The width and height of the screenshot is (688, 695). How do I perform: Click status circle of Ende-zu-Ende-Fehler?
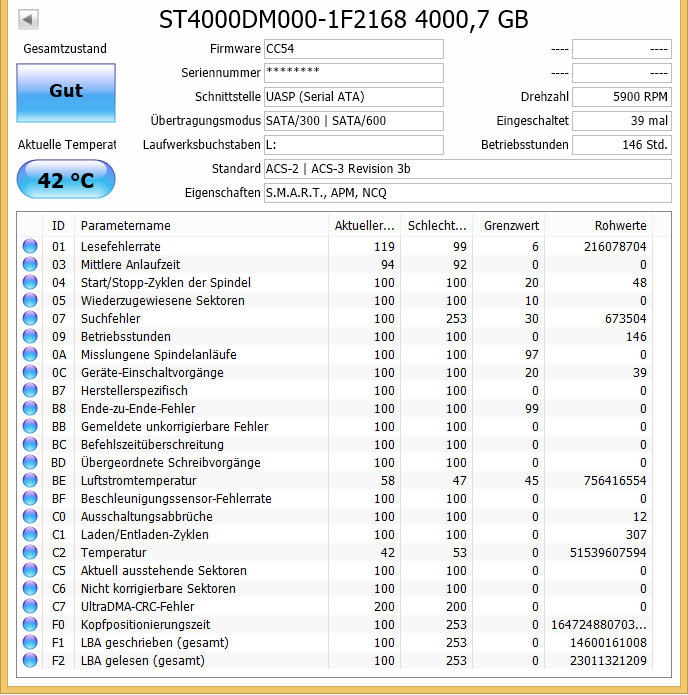click(x=30, y=408)
